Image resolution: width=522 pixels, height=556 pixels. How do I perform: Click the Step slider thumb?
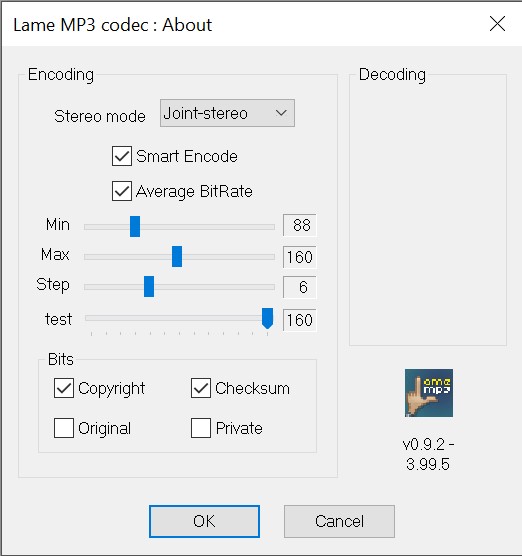[149, 287]
